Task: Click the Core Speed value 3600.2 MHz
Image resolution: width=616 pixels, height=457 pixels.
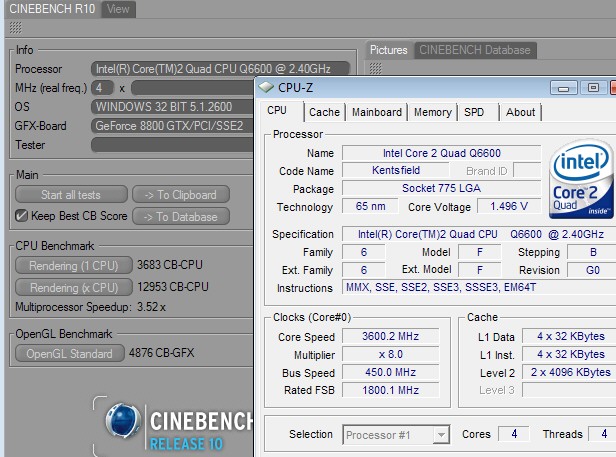Action: [x=390, y=336]
